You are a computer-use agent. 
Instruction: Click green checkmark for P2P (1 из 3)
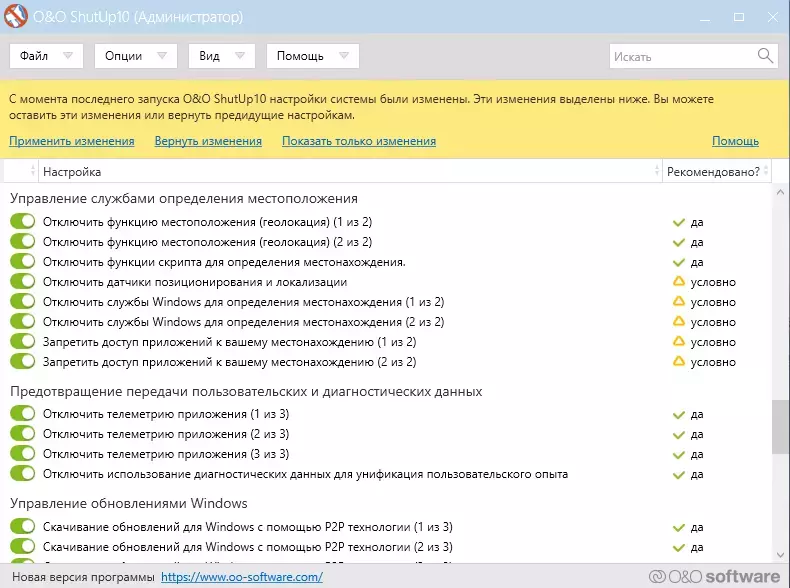(679, 528)
